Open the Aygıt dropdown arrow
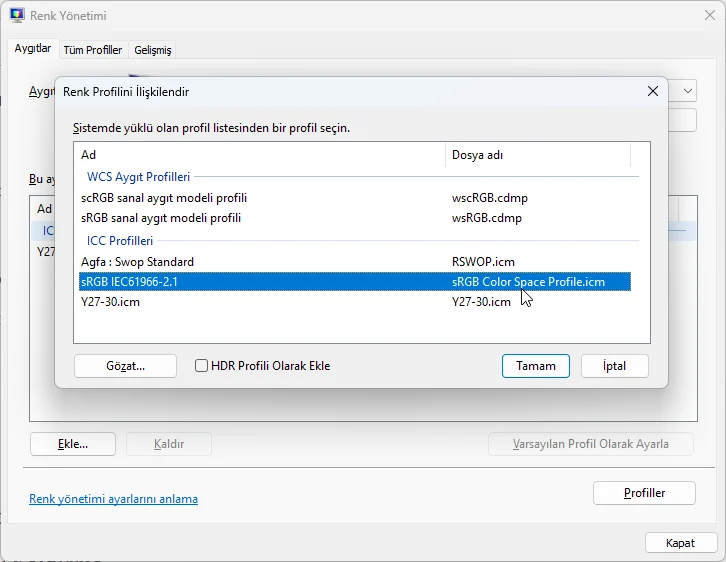The height and width of the screenshot is (562, 726). click(688, 91)
